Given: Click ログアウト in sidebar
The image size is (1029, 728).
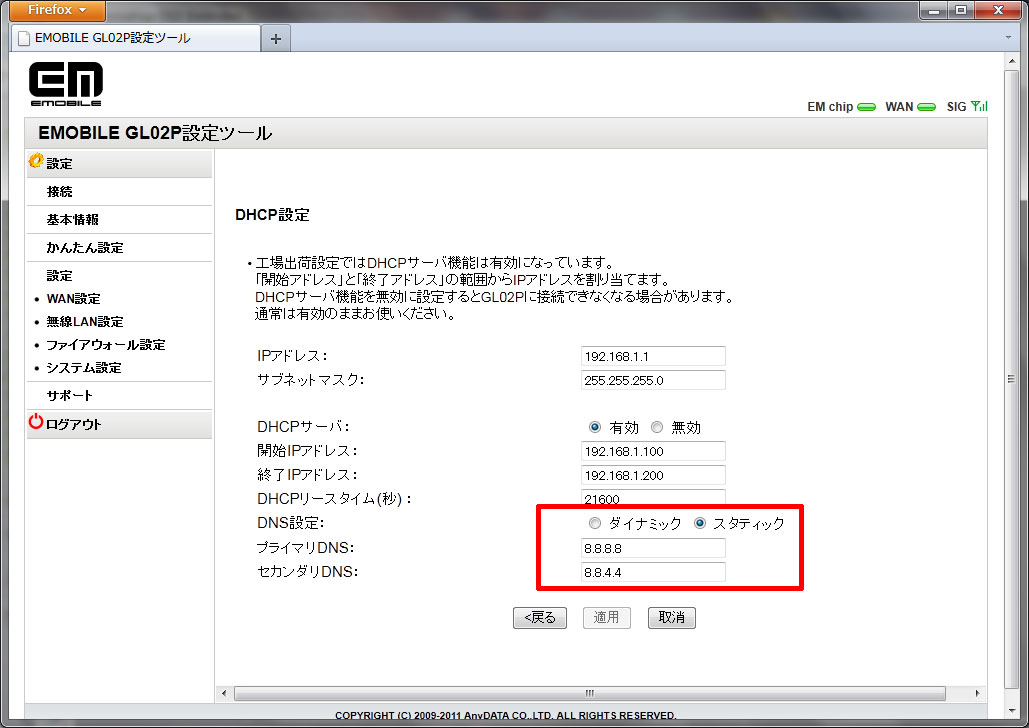Looking at the screenshot, I should tap(119, 424).
